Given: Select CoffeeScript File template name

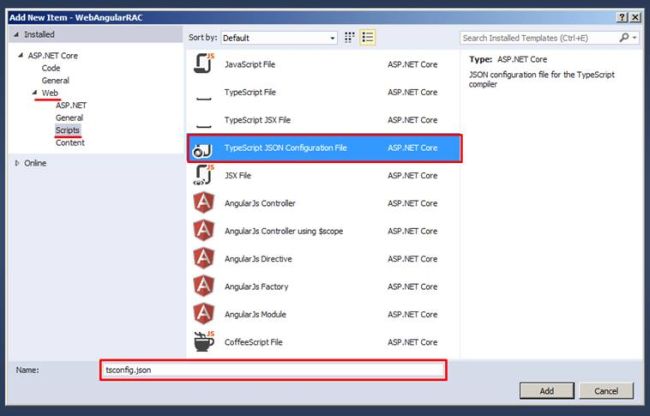Looking at the screenshot, I should (253, 342).
